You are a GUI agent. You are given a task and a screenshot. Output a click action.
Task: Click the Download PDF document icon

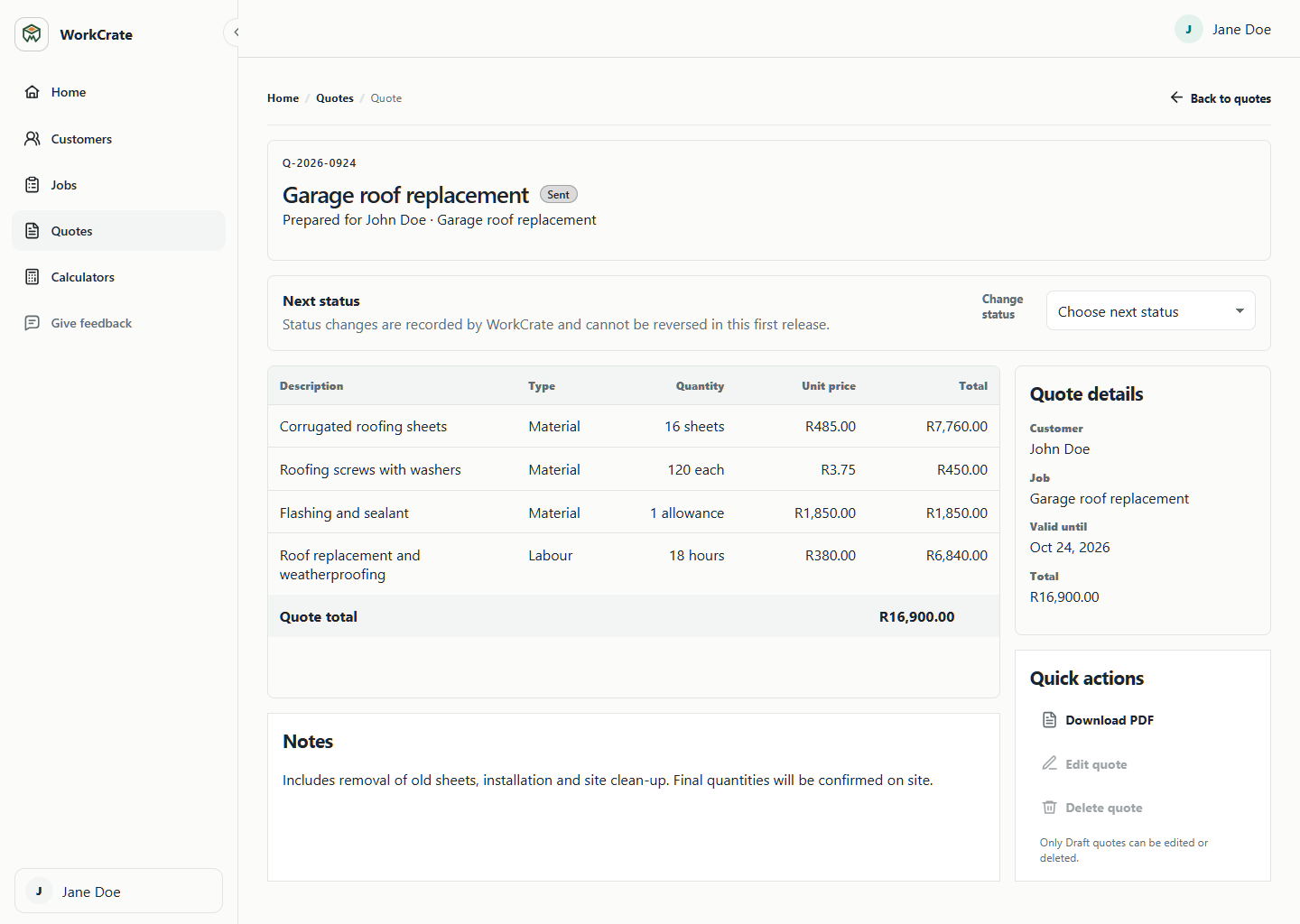tap(1049, 720)
